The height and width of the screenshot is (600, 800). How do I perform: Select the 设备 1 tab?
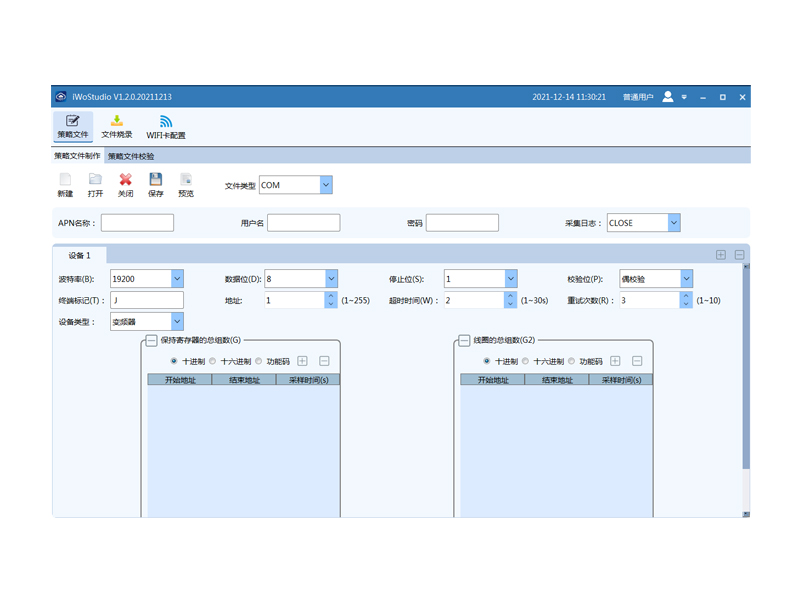(80, 255)
